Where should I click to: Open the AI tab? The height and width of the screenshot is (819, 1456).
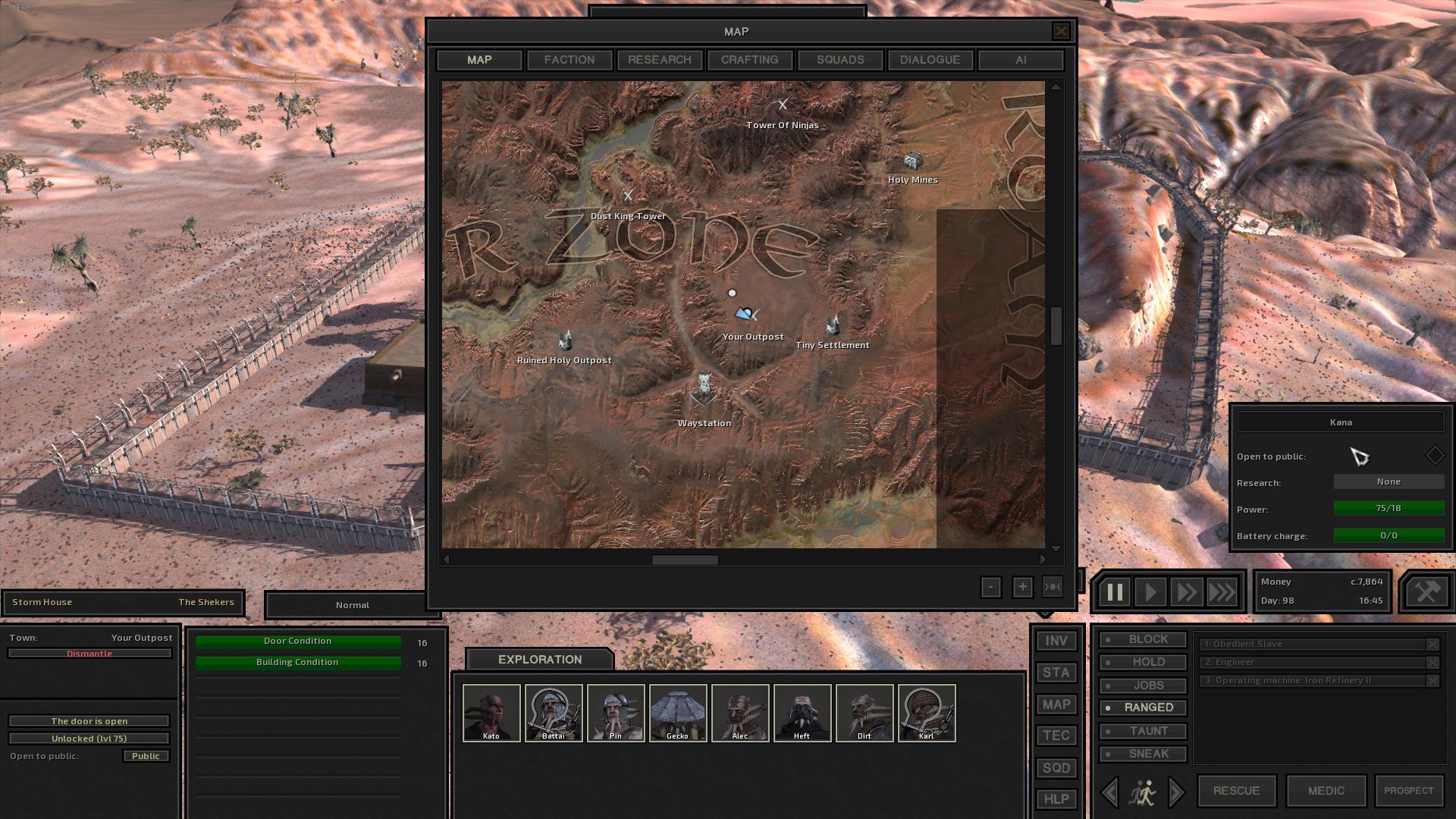click(1021, 60)
